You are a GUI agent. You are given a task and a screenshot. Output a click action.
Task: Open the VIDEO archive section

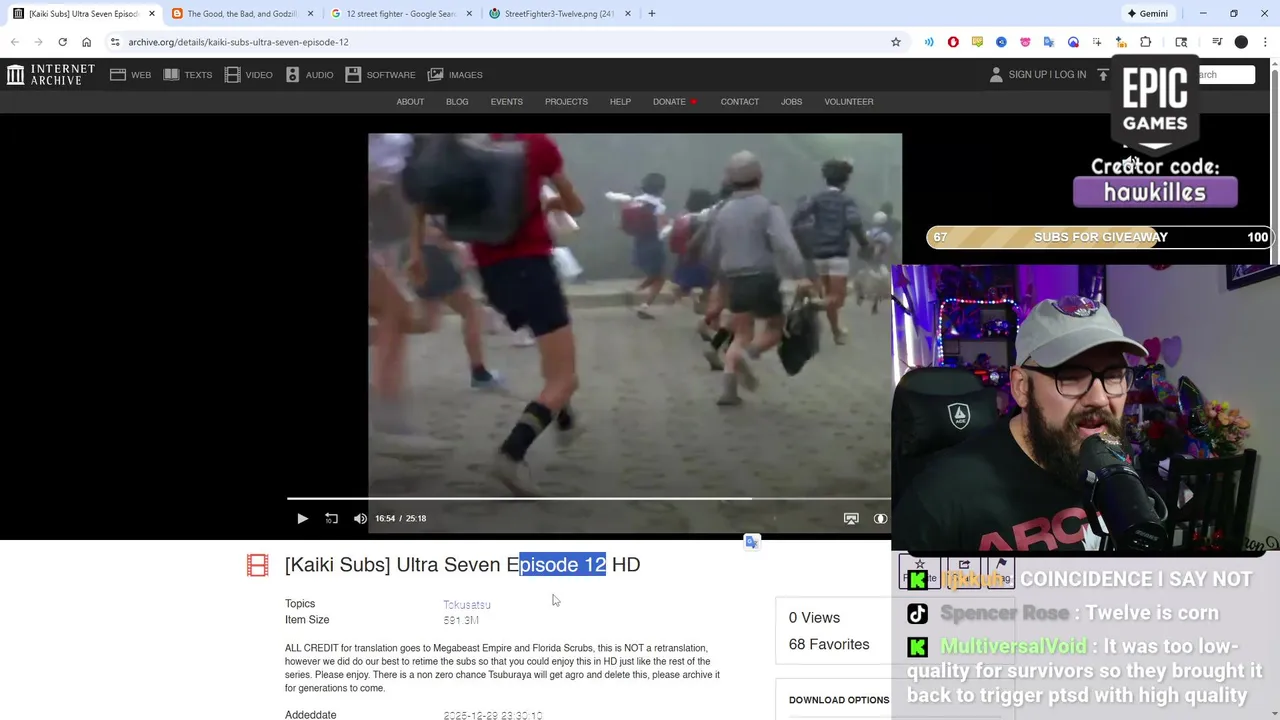pos(249,75)
